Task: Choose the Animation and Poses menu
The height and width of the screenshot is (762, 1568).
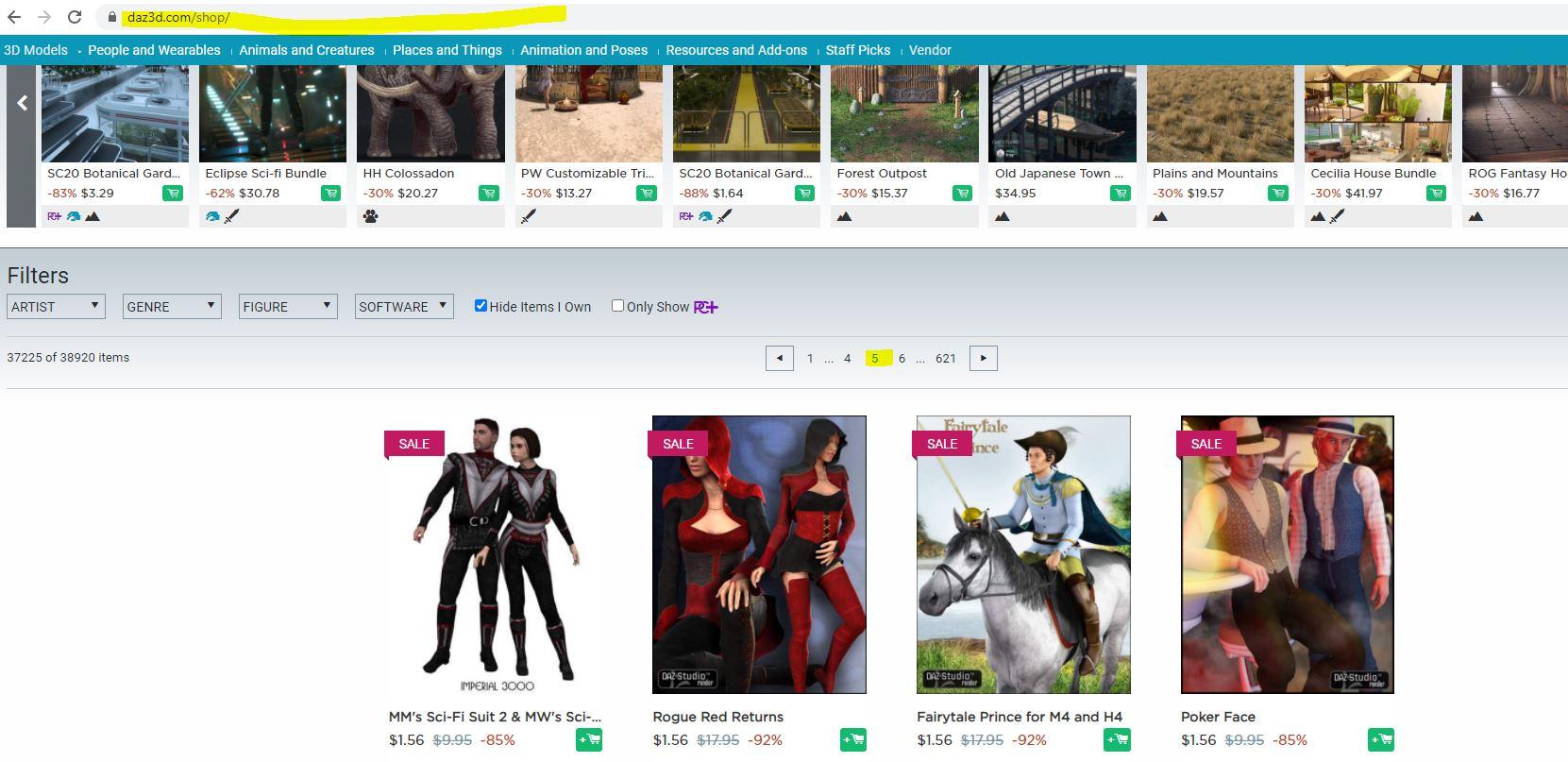Action: (x=584, y=50)
